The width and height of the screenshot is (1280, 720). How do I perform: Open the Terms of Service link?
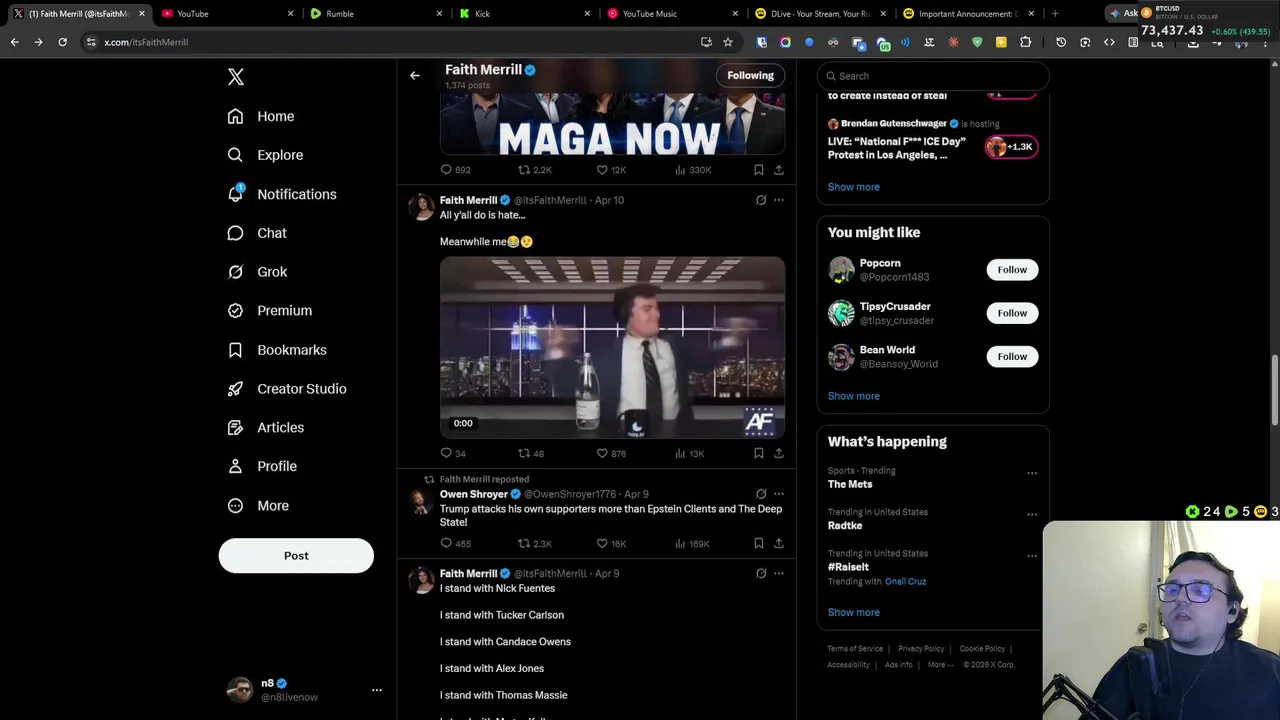point(855,649)
